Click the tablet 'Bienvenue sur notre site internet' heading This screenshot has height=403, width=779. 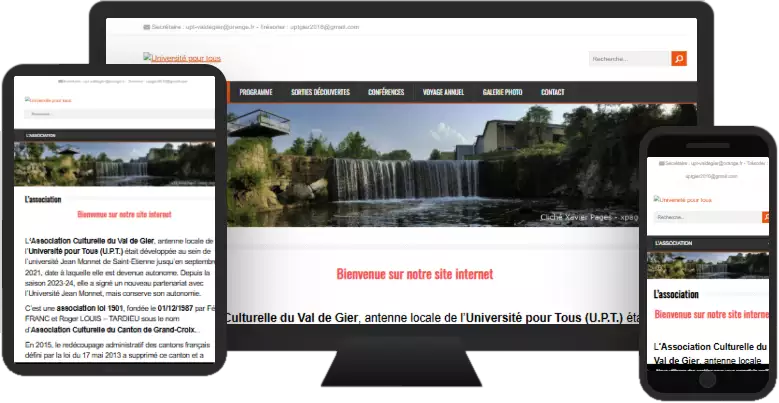[x=124, y=214]
